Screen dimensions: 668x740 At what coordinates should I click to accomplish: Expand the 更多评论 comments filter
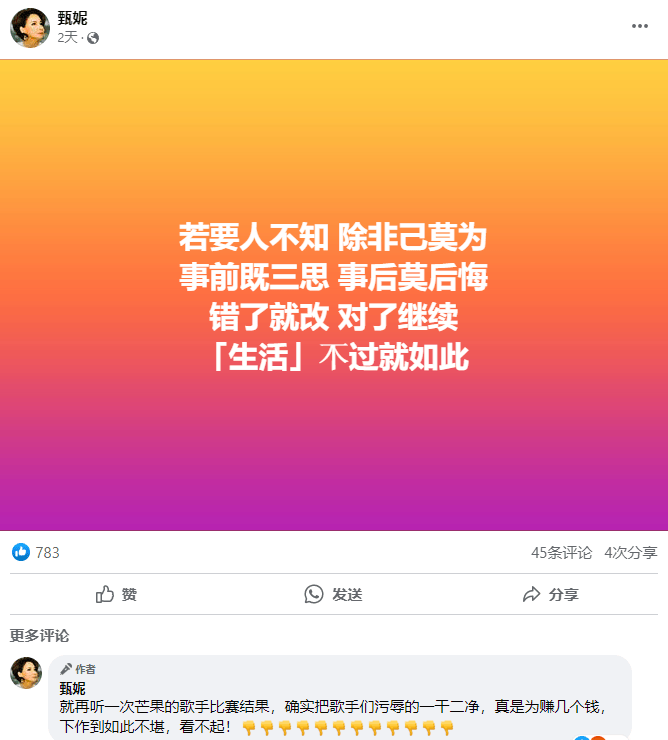(x=39, y=636)
